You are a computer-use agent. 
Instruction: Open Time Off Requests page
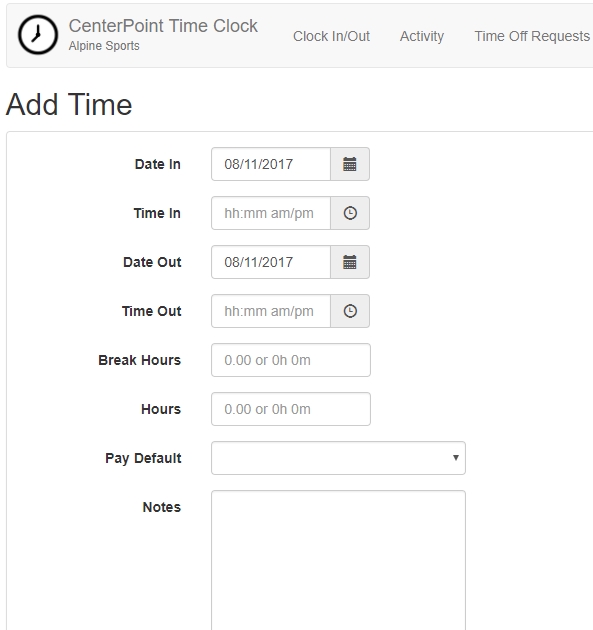(x=532, y=36)
